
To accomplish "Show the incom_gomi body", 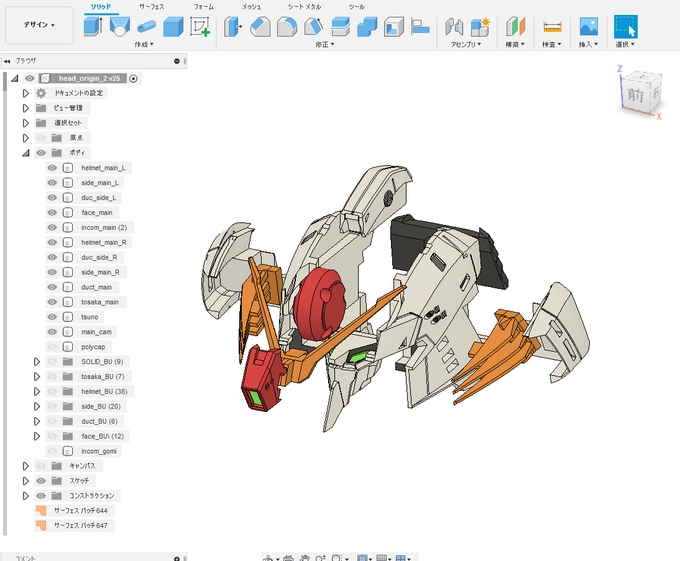I will (x=52, y=451).
